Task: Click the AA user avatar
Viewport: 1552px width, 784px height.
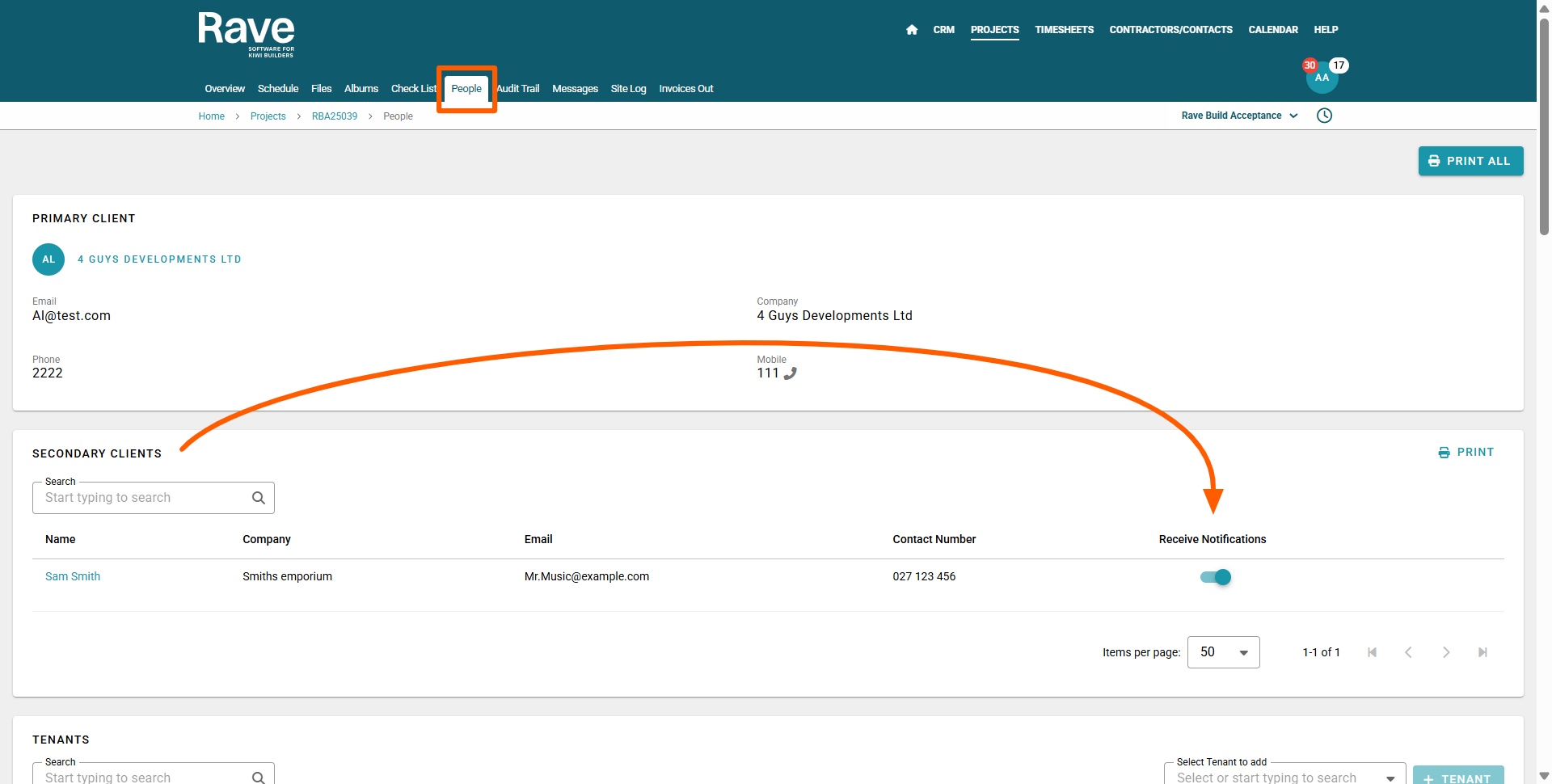Action: coord(1322,78)
